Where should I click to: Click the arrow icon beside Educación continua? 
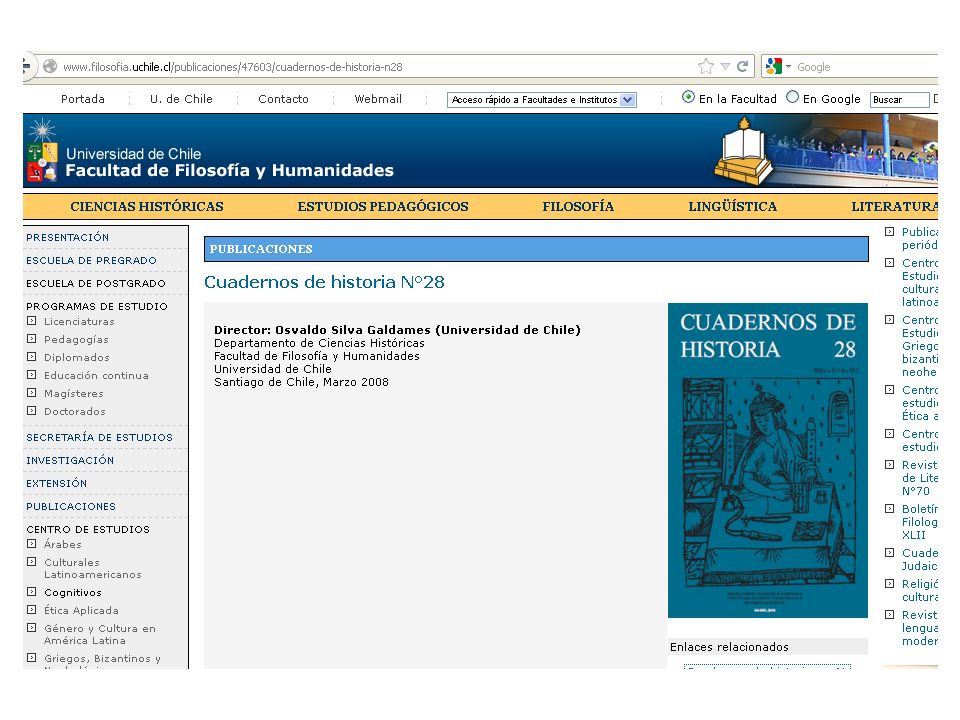pyautogui.click(x=32, y=374)
